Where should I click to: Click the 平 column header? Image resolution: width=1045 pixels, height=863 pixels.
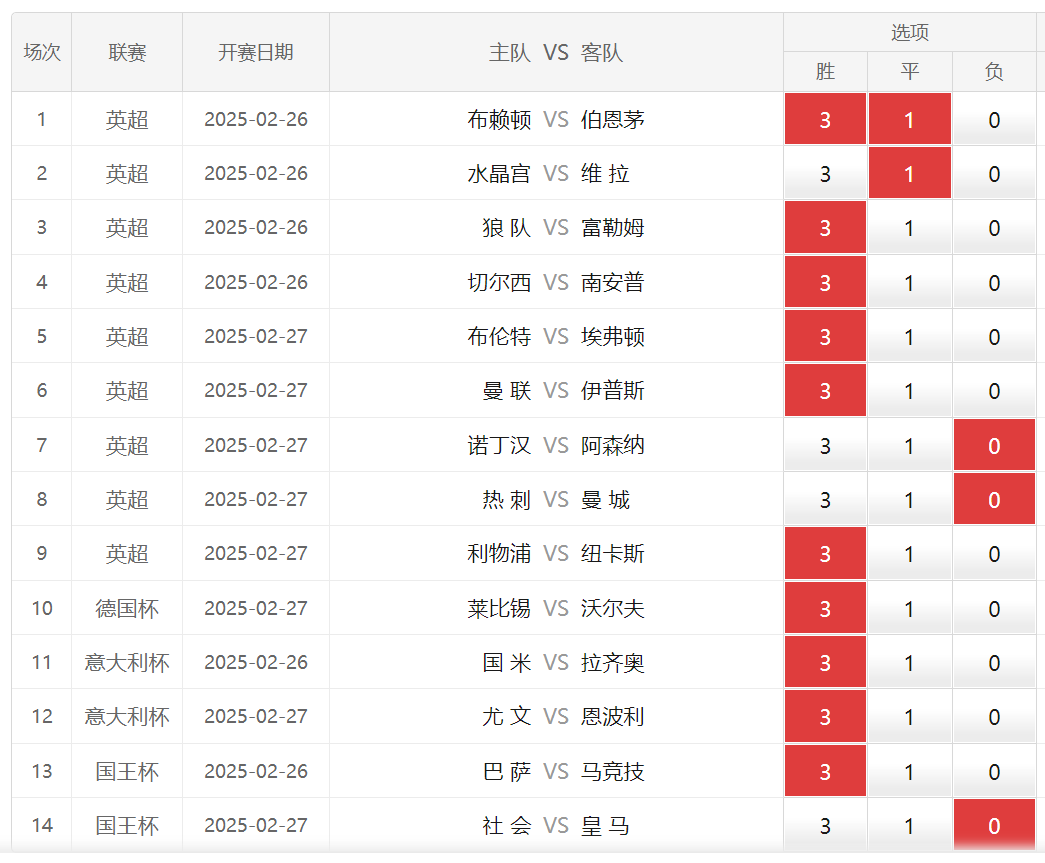(910, 71)
